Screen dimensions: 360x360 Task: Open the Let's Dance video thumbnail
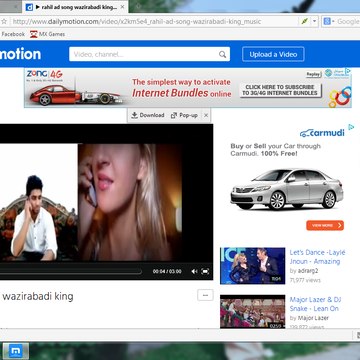[x=253, y=266]
